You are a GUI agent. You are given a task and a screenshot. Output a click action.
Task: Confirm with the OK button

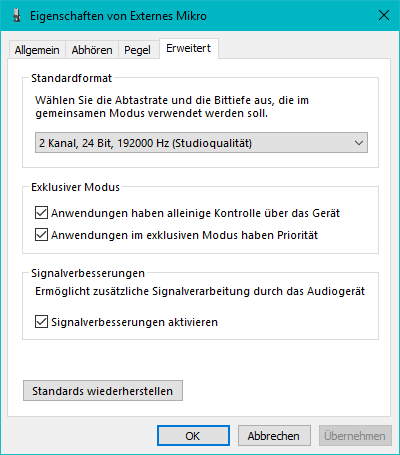pos(193,436)
